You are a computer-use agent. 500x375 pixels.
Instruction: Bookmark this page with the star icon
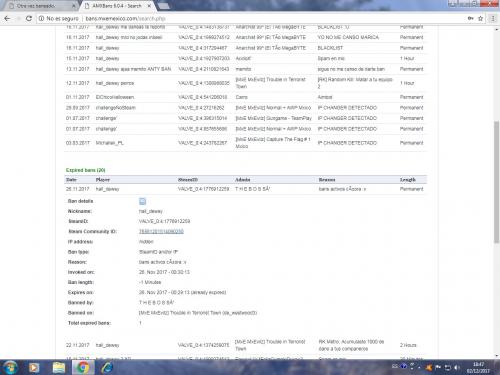480,19
